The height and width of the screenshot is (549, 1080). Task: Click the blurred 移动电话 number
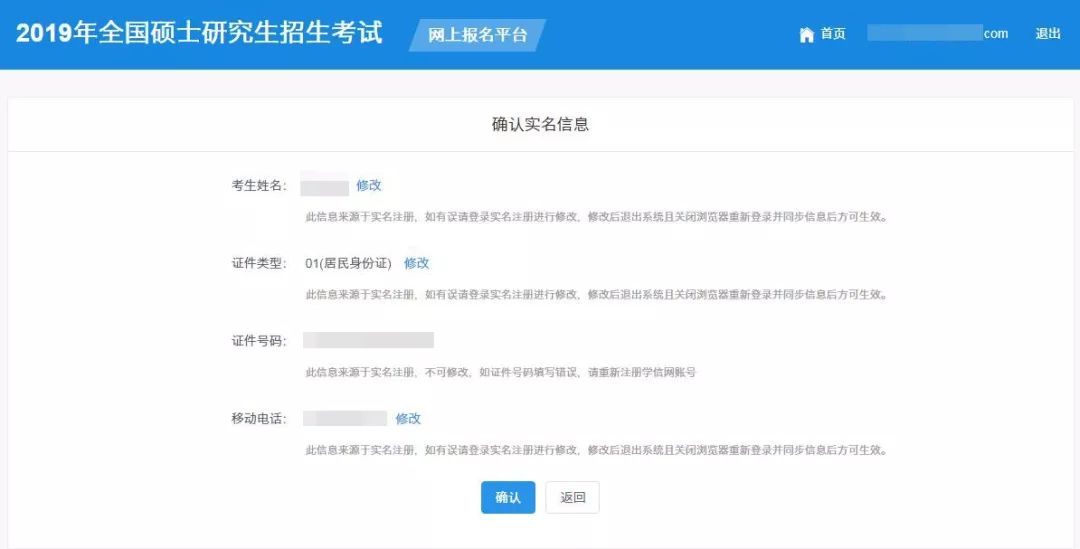[345, 418]
